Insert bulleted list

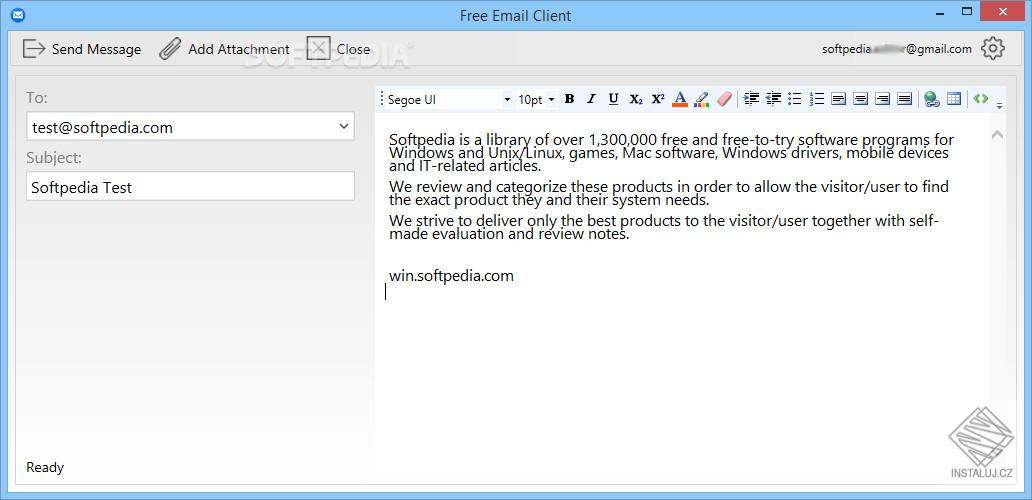tap(795, 99)
